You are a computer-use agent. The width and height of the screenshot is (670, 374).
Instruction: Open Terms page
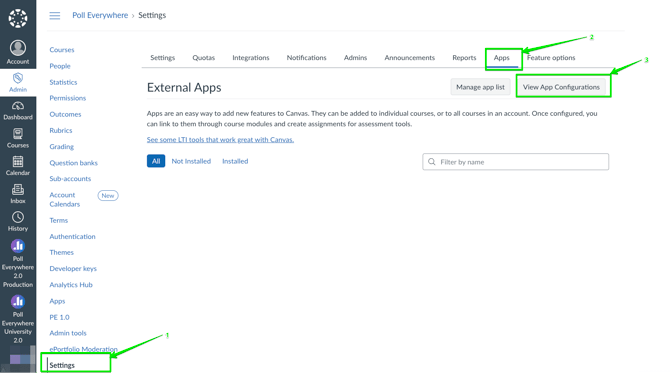(59, 221)
